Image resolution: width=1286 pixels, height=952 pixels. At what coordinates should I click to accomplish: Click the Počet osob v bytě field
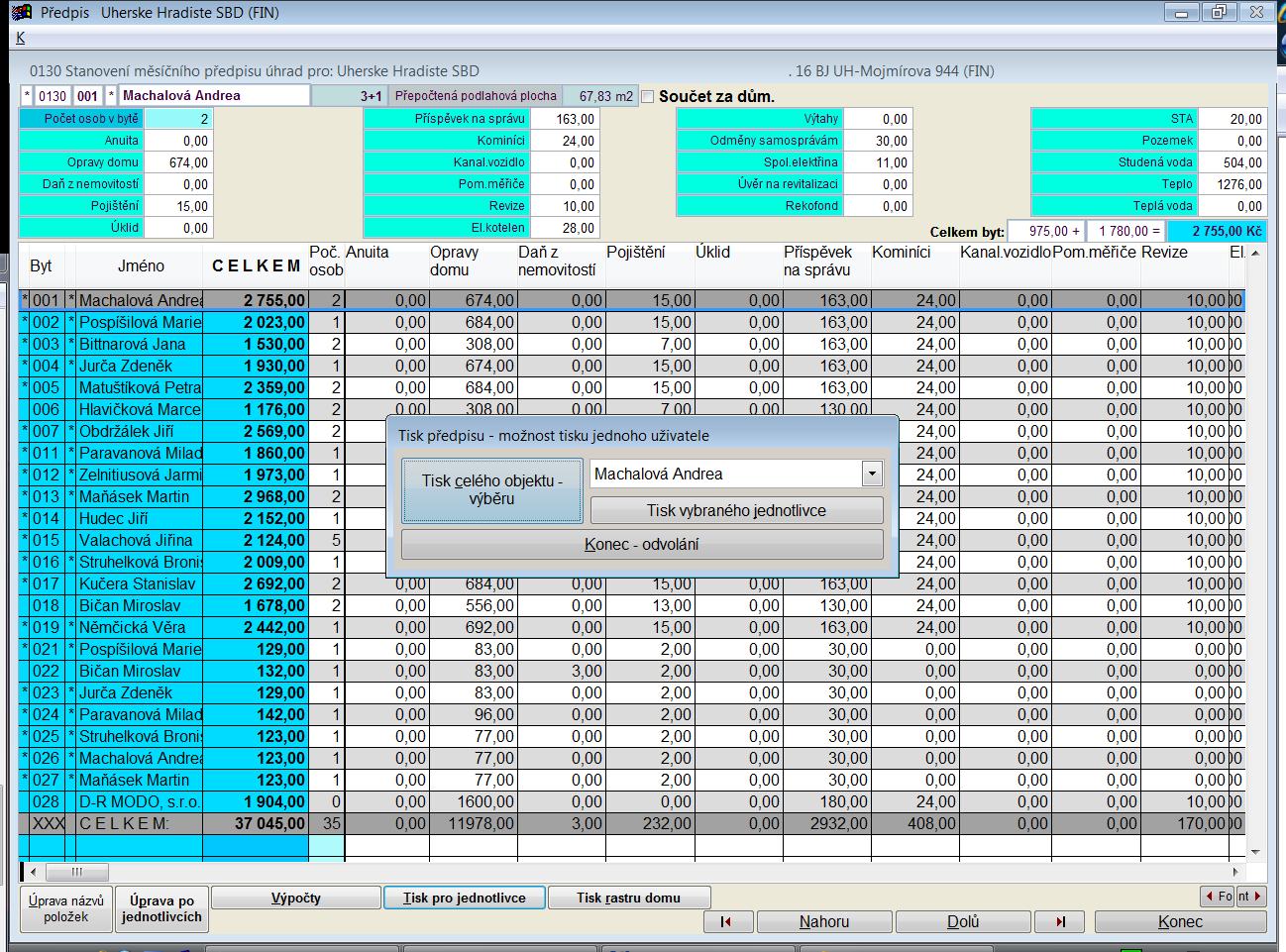click(178, 119)
